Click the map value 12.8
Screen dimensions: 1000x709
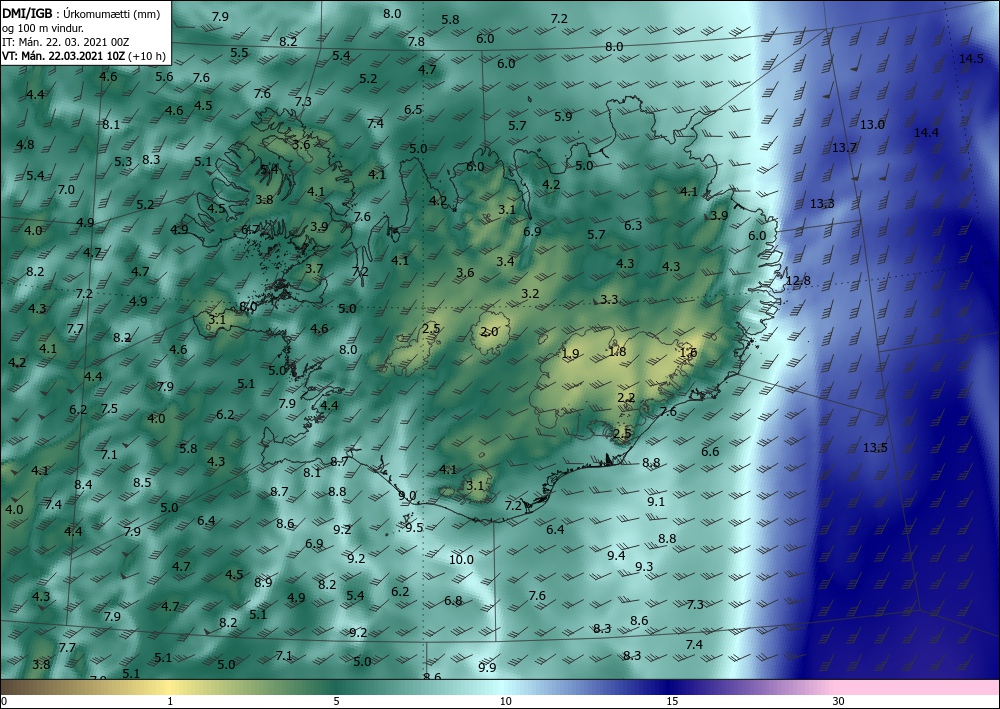[x=798, y=281]
